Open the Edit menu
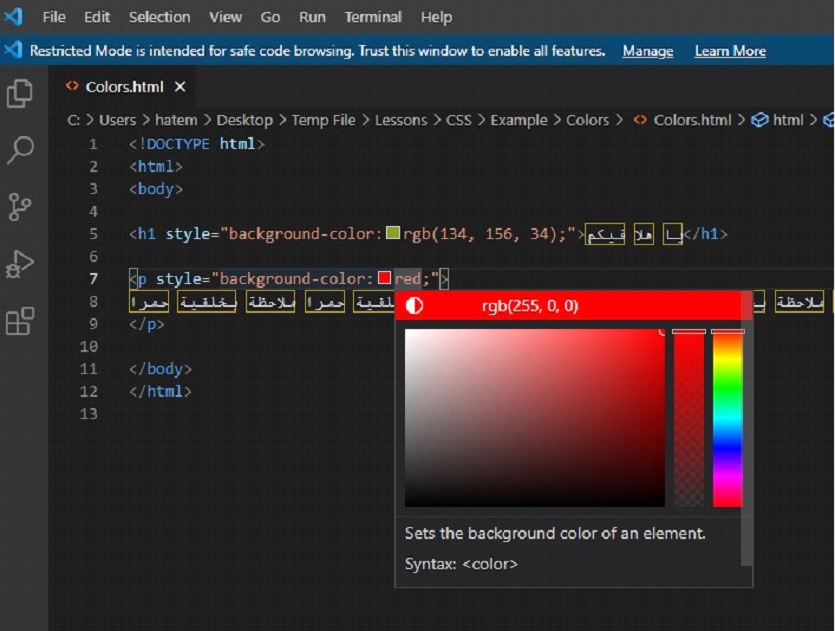The width and height of the screenshot is (835, 631). pos(97,17)
